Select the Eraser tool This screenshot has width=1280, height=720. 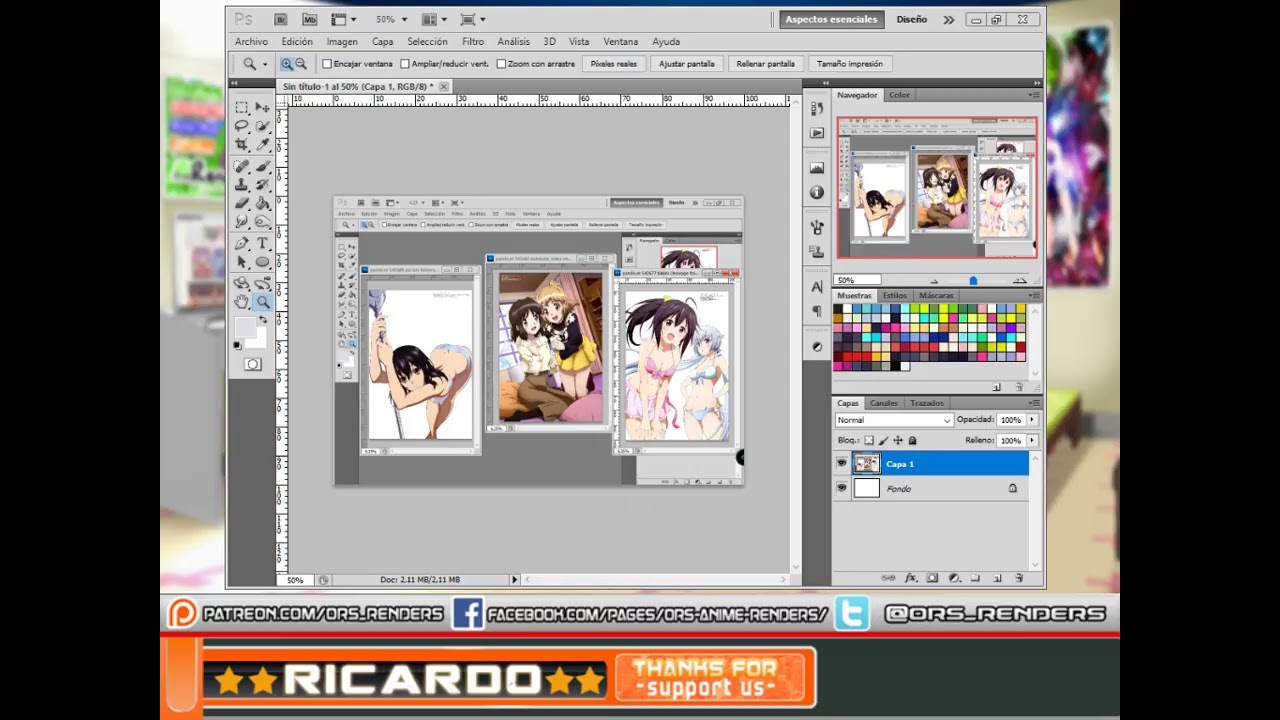point(242,204)
